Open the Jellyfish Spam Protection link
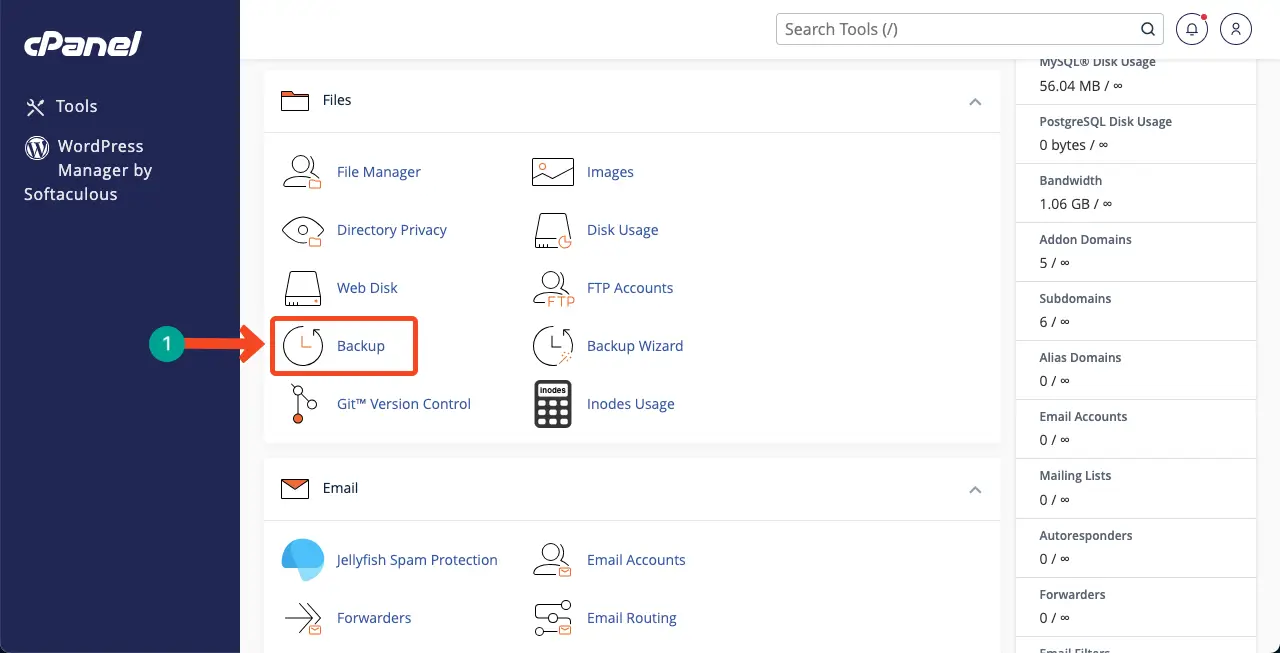Screen dimensions: 1280x653 (x=417, y=560)
